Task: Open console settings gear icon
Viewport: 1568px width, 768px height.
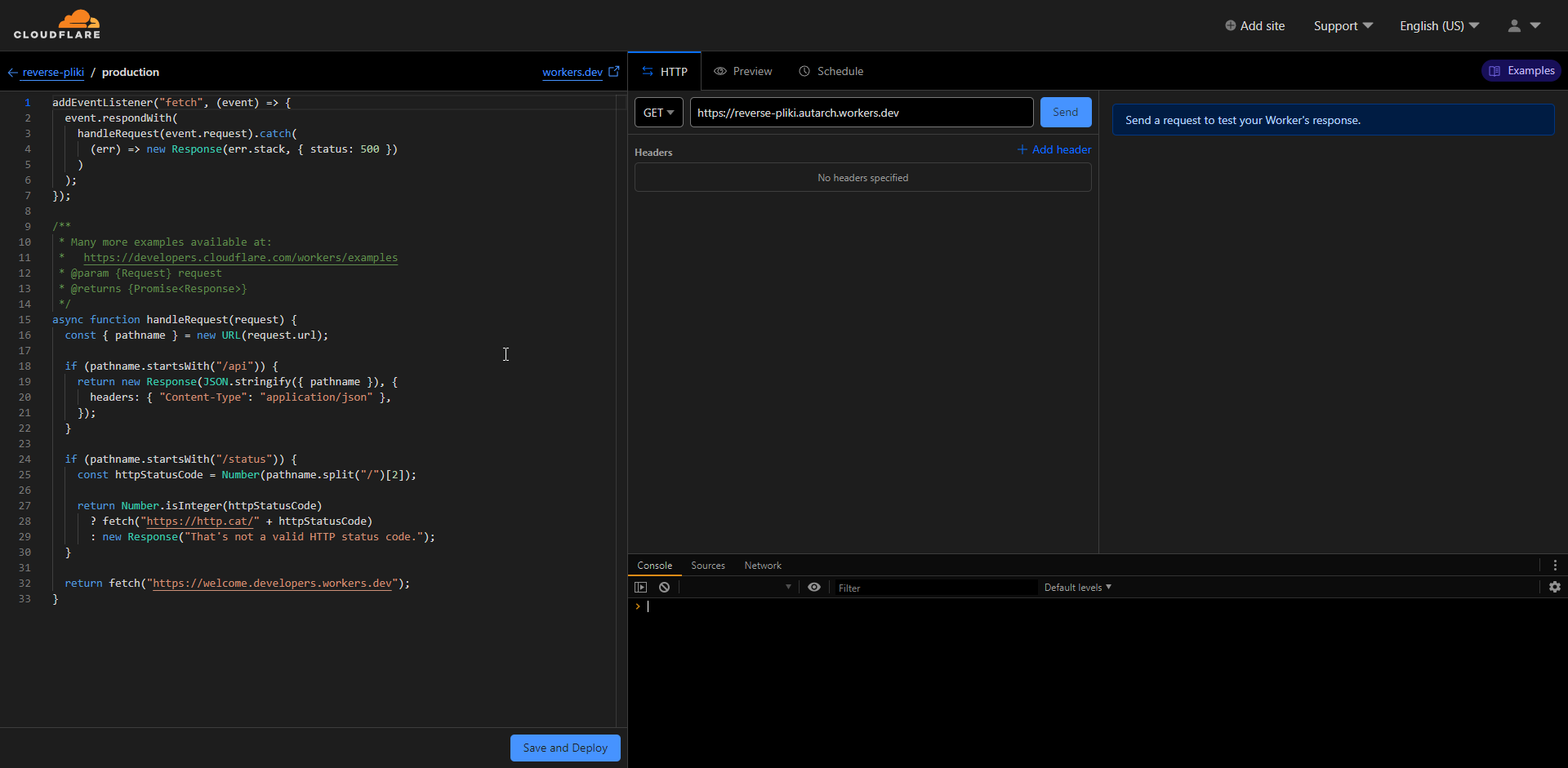Action: (x=1555, y=587)
